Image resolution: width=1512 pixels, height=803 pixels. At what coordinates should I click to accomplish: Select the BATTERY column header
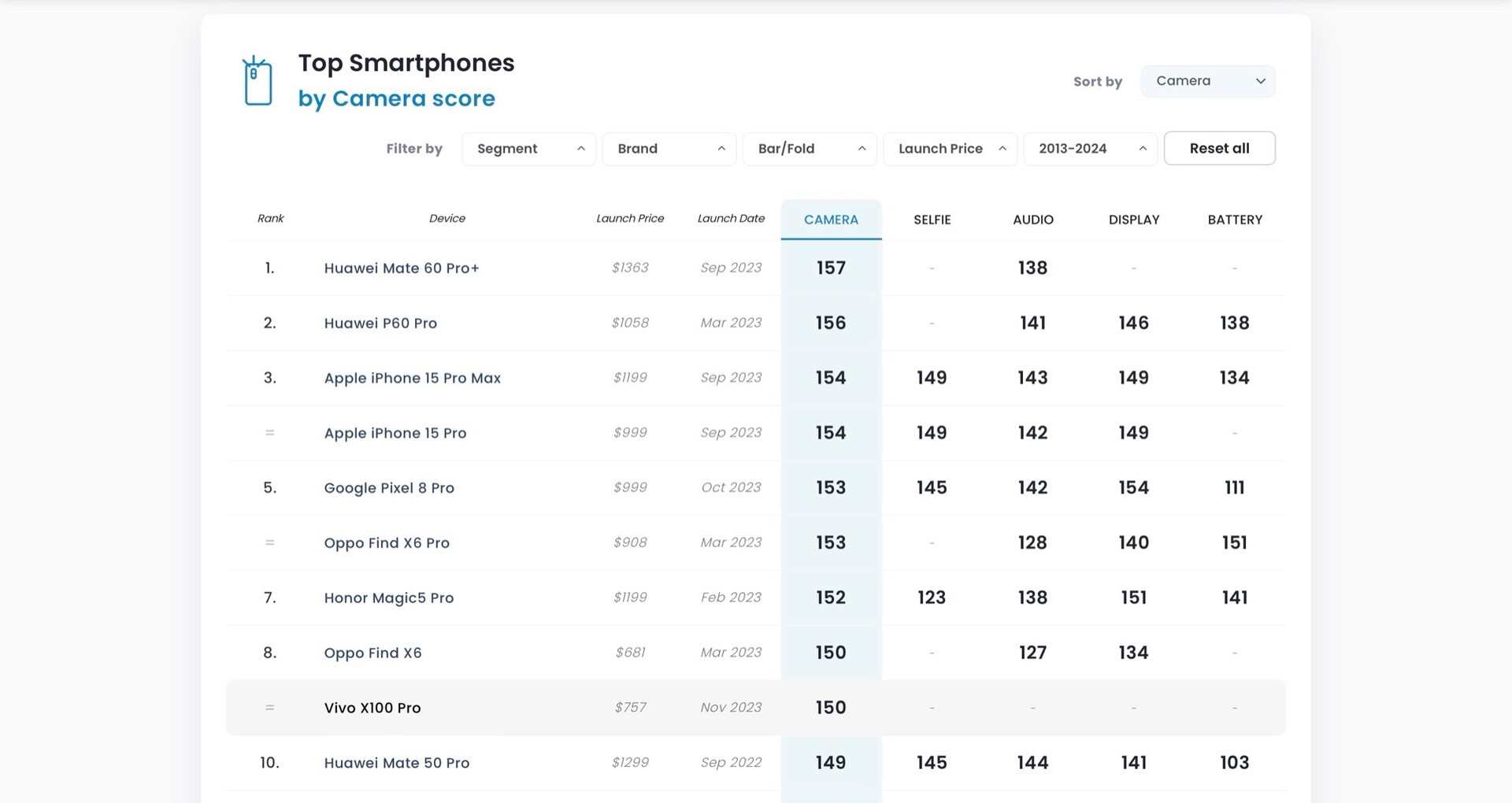[x=1235, y=220]
